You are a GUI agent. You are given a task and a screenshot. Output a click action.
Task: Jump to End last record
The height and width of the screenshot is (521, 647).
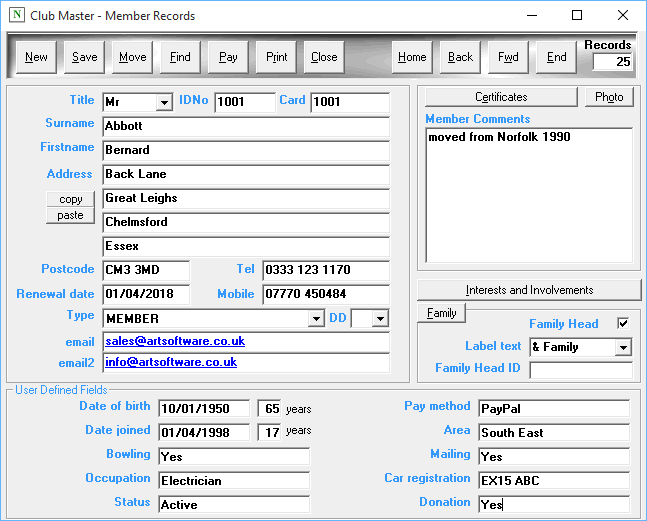click(x=556, y=57)
